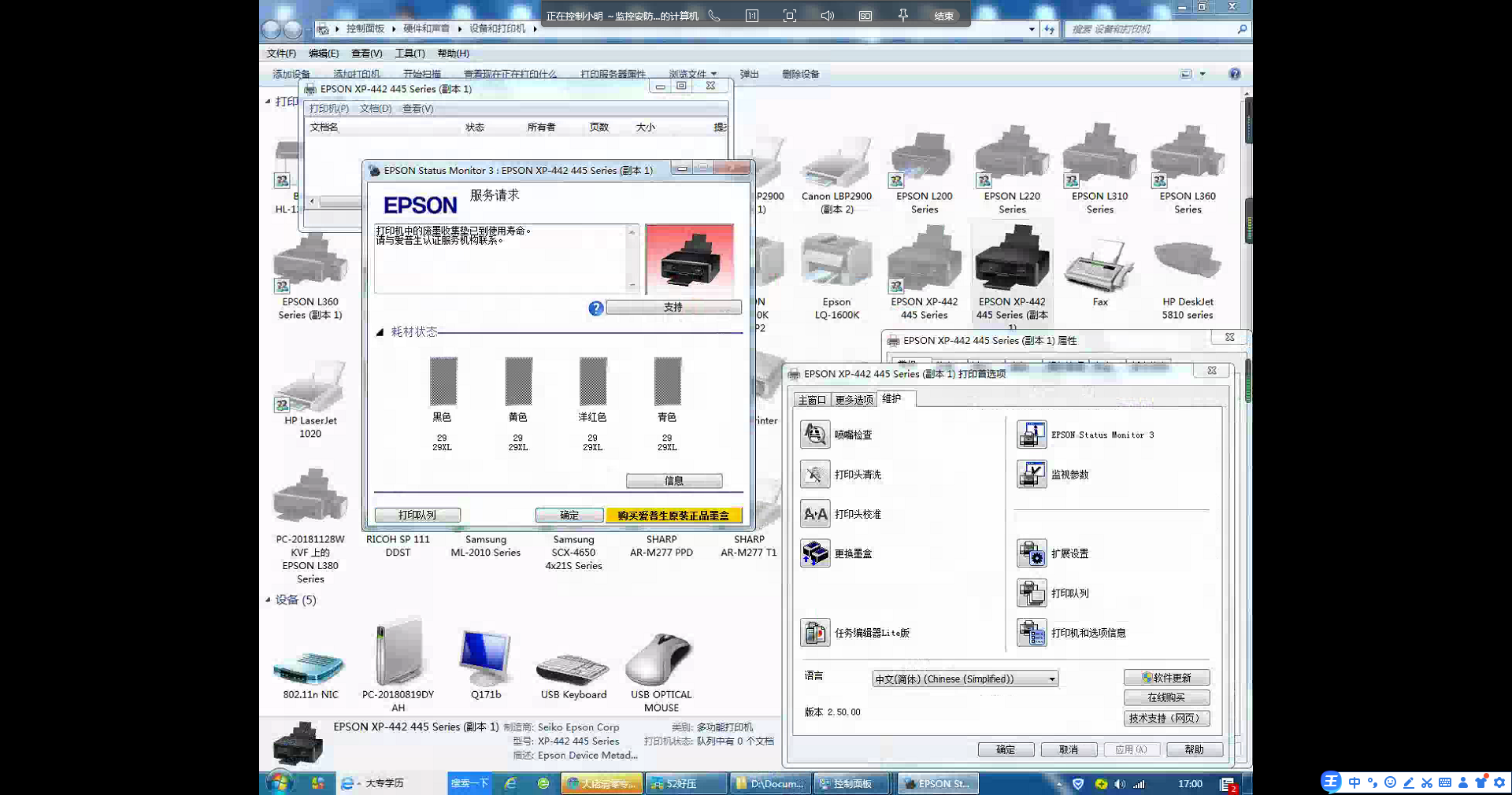
Task: Click the black (黑色) ink level bar
Action: pyautogui.click(x=443, y=381)
